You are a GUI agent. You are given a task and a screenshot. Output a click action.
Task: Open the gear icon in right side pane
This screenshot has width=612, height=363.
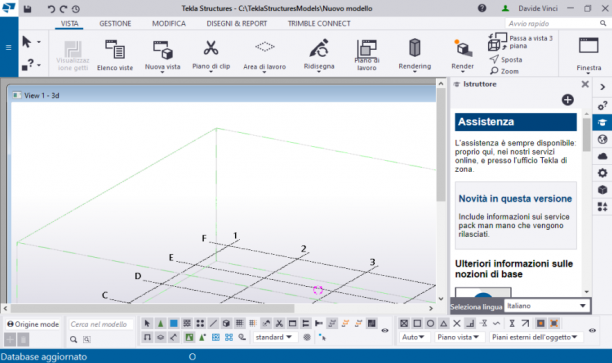pyautogui.click(x=603, y=173)
